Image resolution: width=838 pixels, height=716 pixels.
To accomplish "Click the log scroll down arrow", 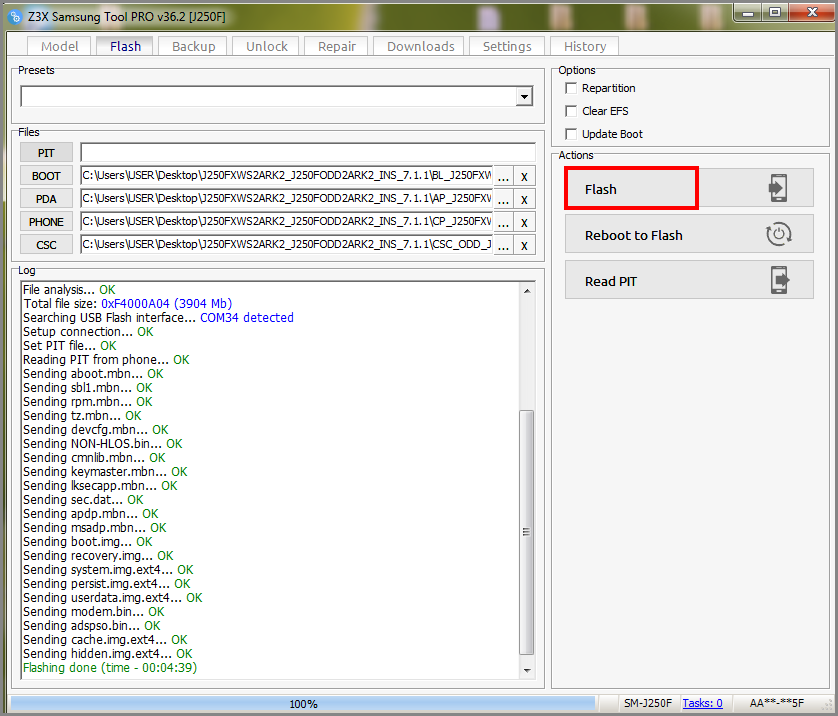I will click(x=527, y=670).
